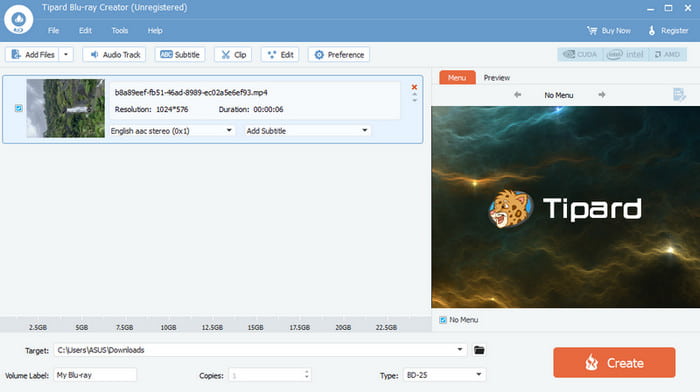Open the Edit menu

tap(85, 30)
